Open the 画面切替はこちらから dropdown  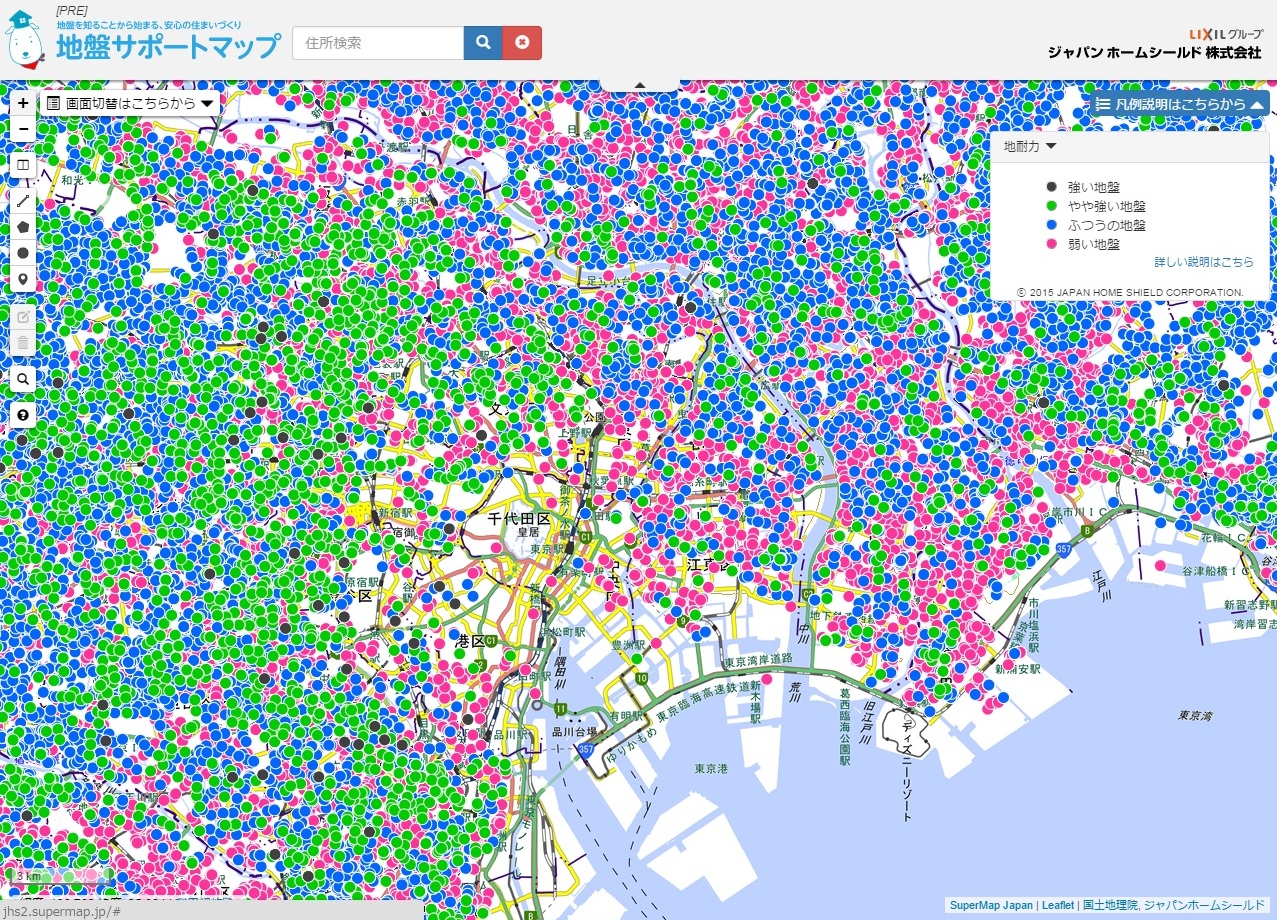coord(130,103)
